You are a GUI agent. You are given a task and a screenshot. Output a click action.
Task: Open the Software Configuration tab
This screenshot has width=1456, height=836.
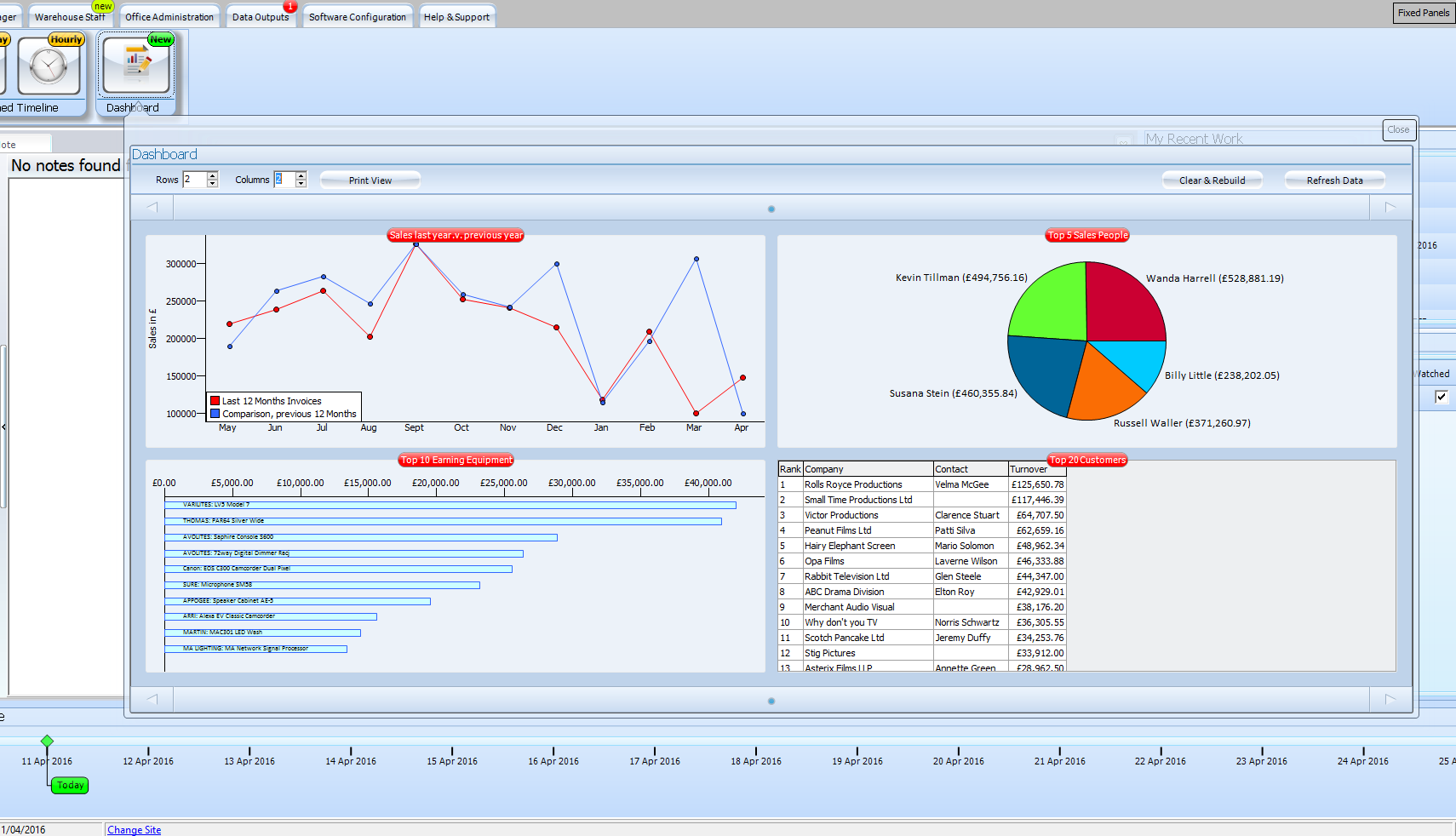[357, 17]
